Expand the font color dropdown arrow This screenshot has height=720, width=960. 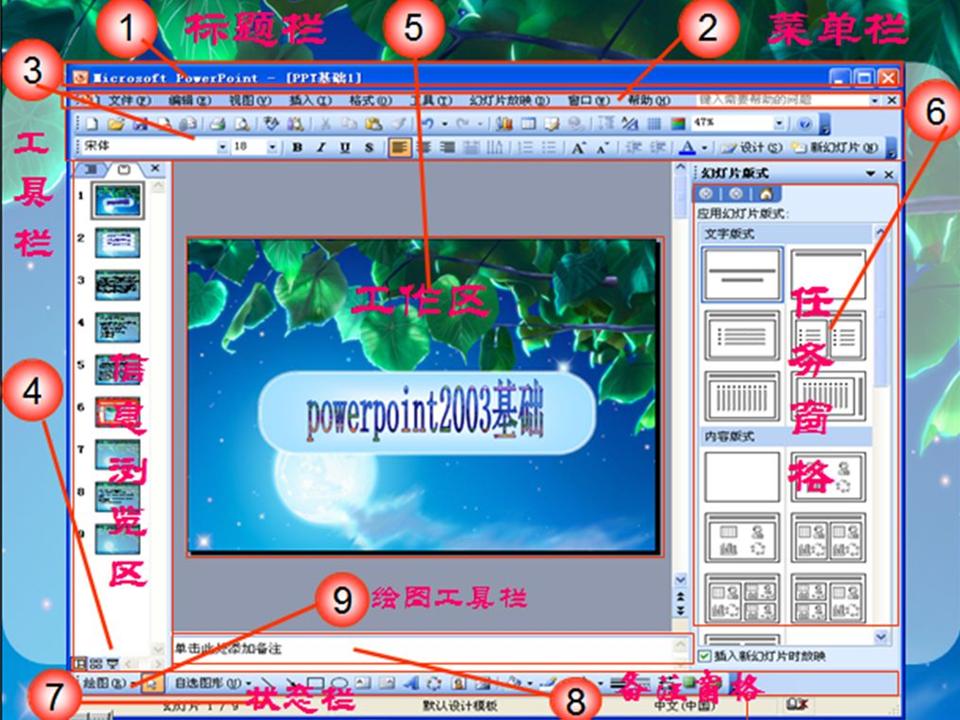coord(705,148)
